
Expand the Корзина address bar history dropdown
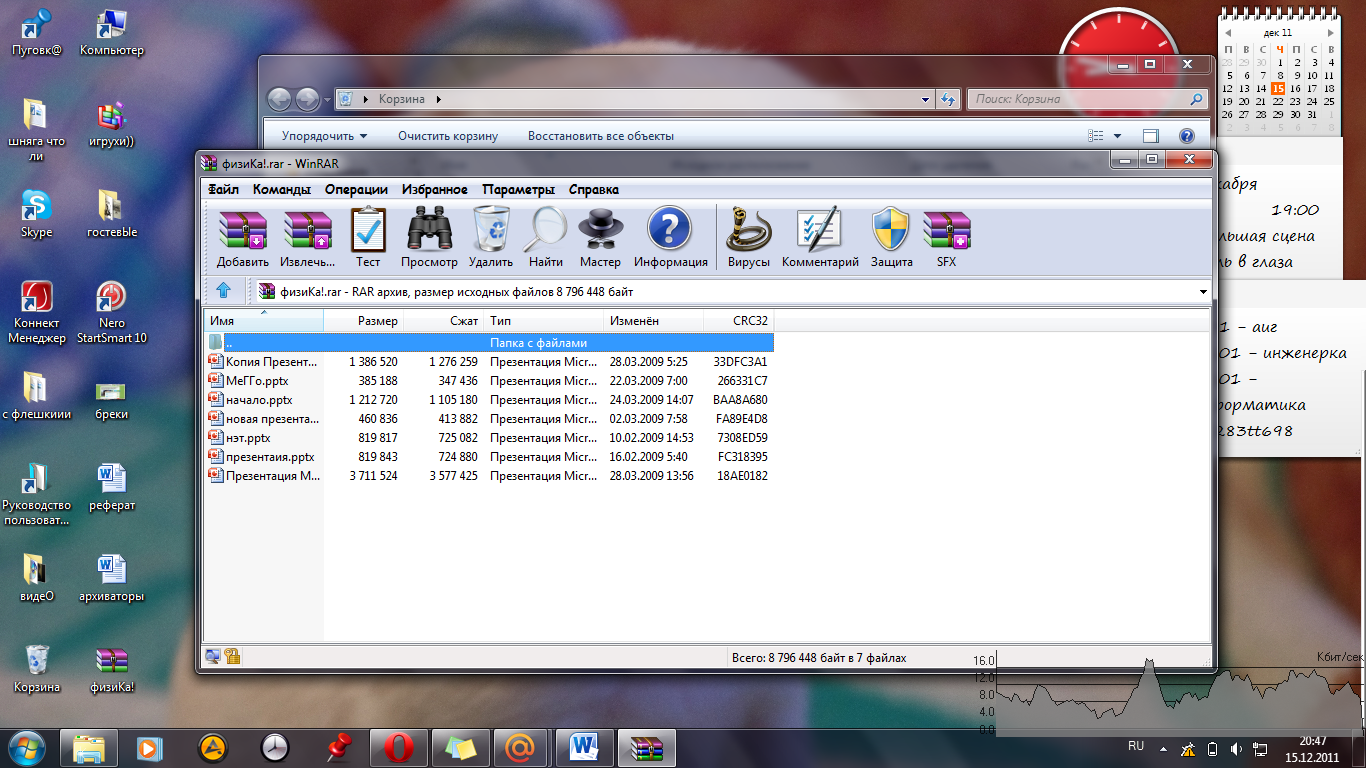pyautogui.click(x=925, y=99)
